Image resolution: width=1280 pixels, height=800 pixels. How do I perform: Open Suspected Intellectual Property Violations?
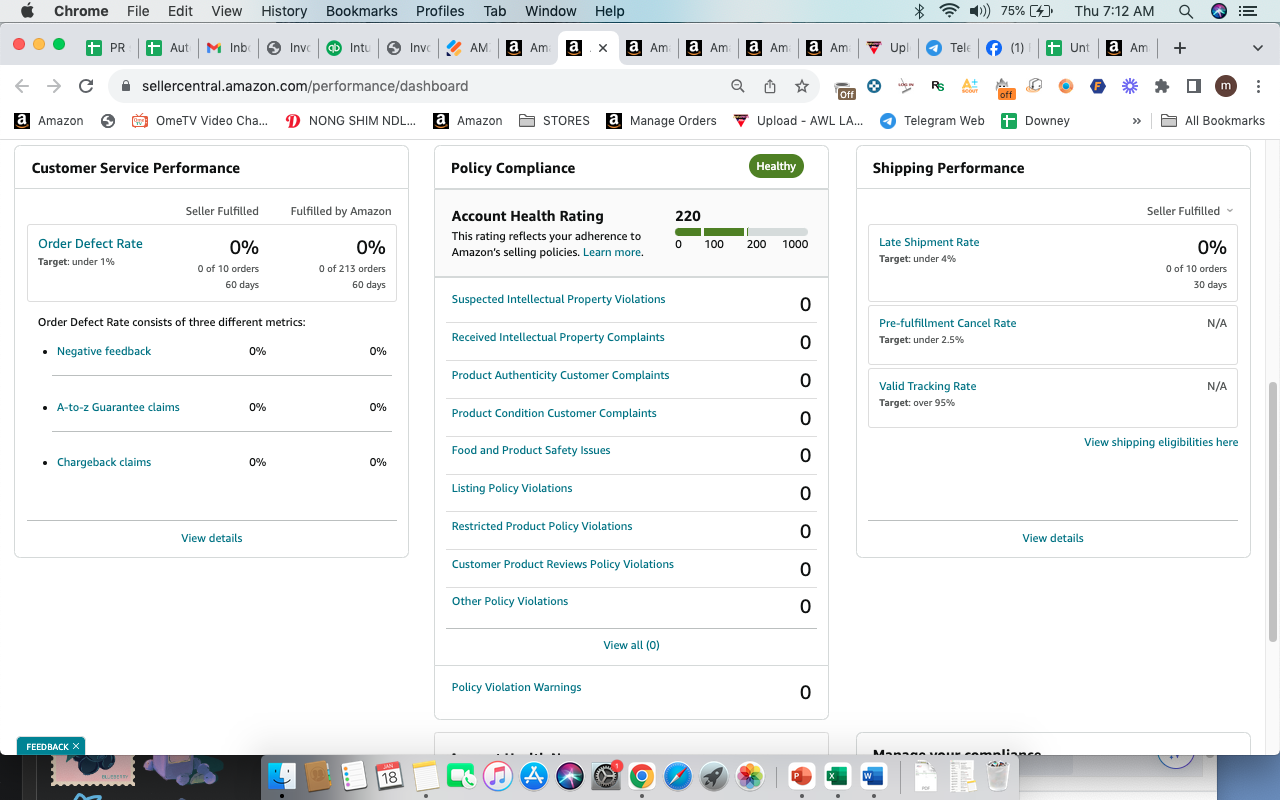click(x=558, y=299)
